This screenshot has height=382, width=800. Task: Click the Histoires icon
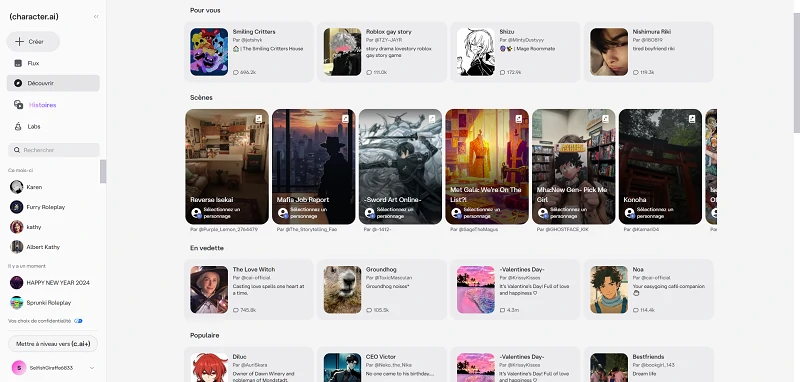tap(18, 105)
